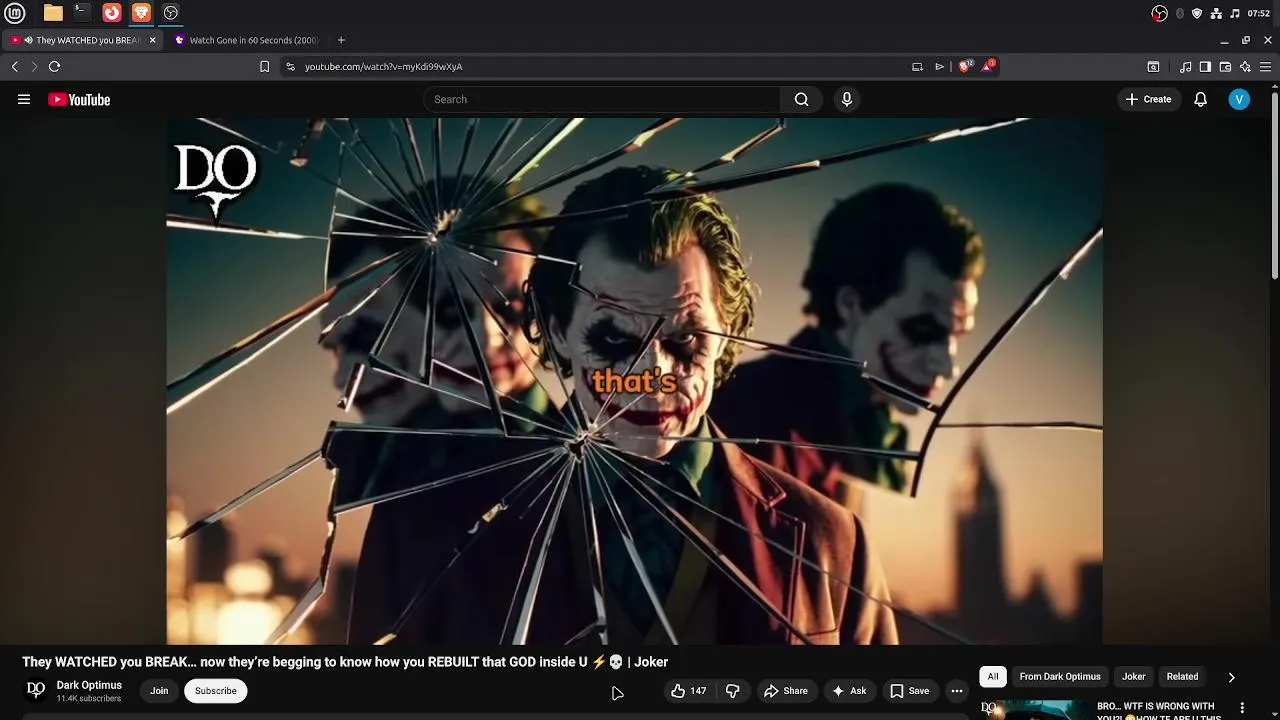Screen dimensions: 1280x720
Task: Switch to Watch Gone in 60 Seconds tab
Action: 247,40
